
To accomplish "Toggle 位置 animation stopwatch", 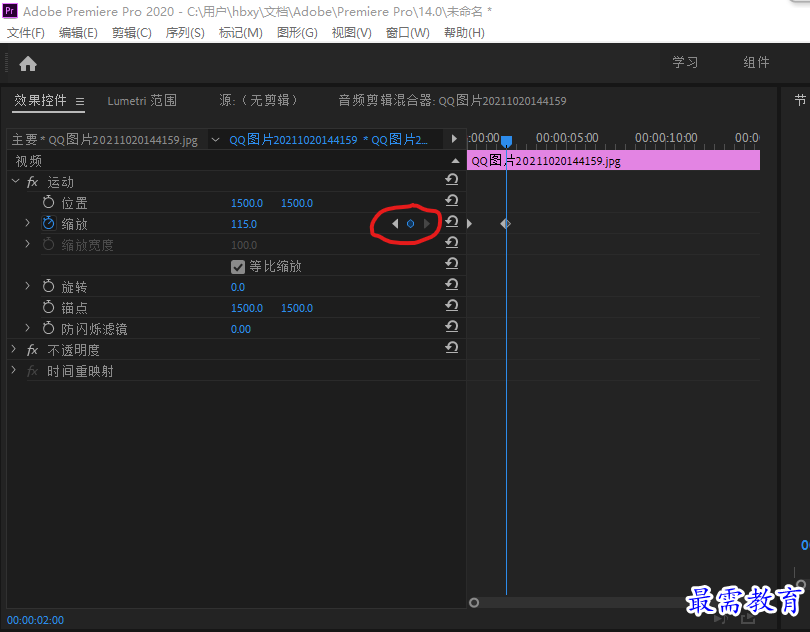I will click(x=49, y=202).
